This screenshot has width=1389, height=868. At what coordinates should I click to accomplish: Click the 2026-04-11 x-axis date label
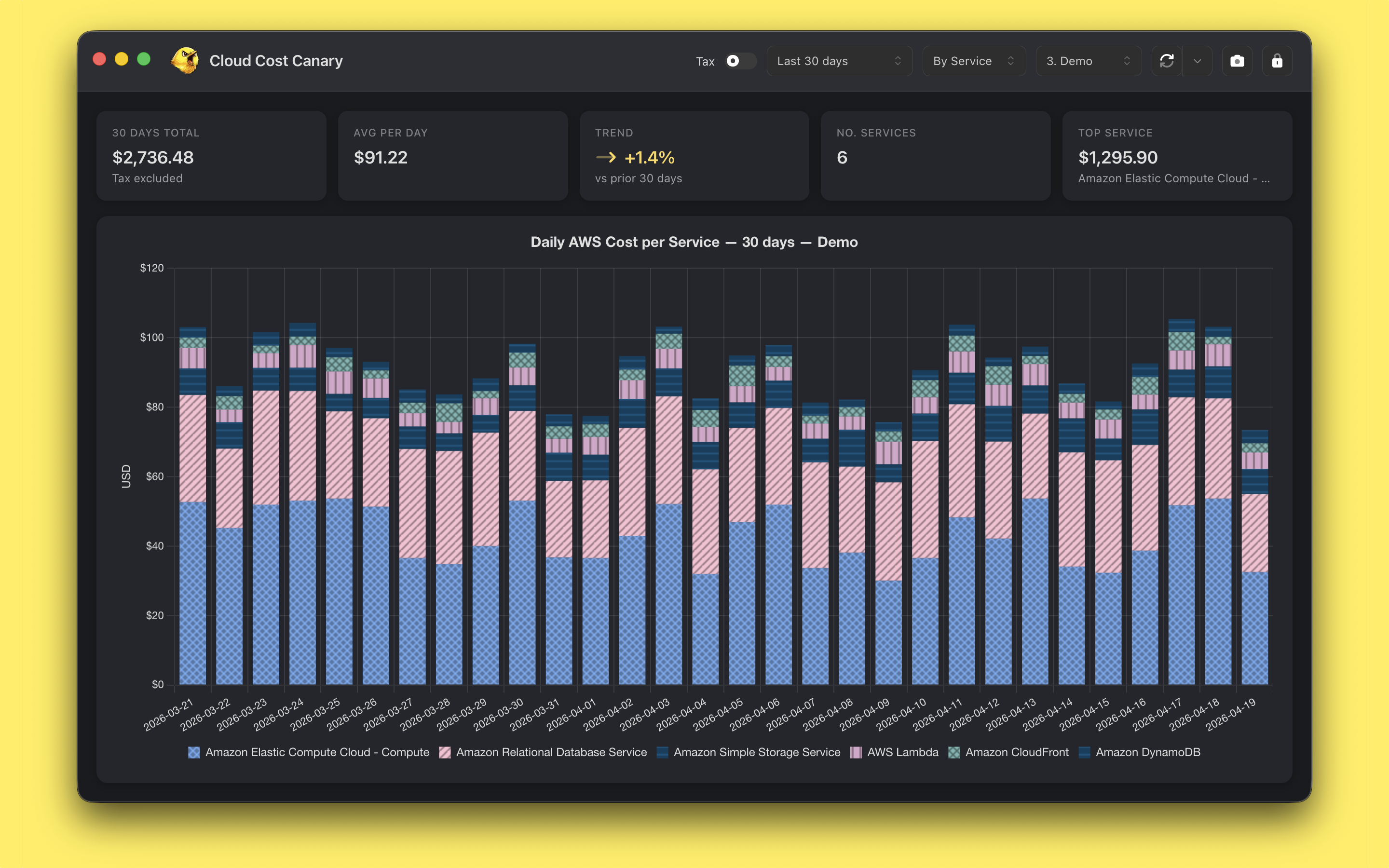click(x=938, y=714)
